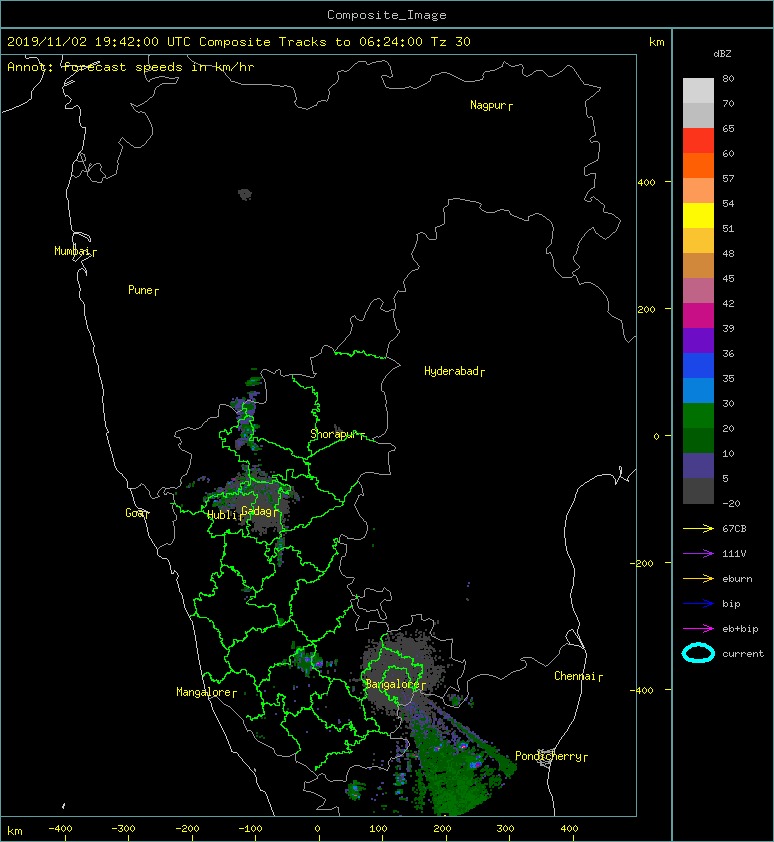Click the dBZ legend heading
This screenshot has width=774, height=842.
[722, 54]
